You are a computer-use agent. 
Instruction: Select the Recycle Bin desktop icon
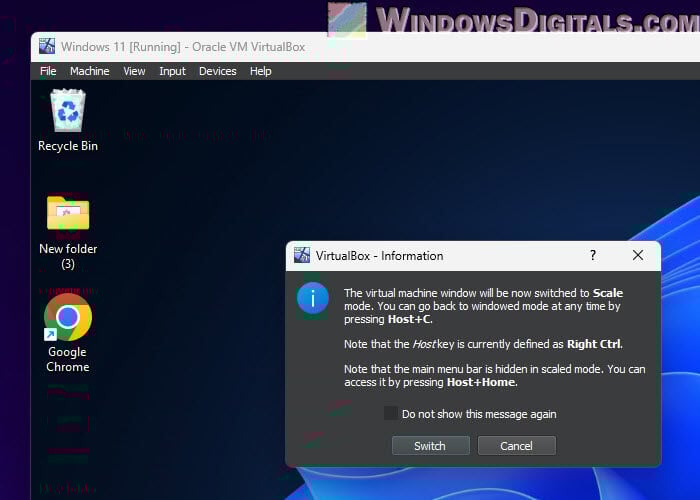point(68,110)
